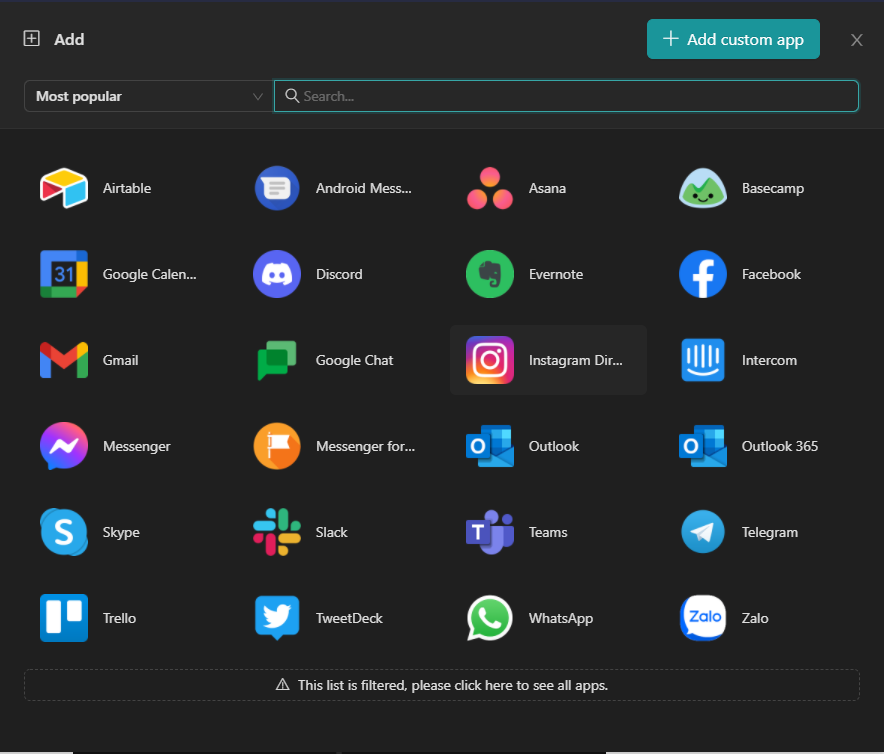Choose the Evernote elephant icon
This screenshot has width=884, height=754.
[x=489, y=274]
